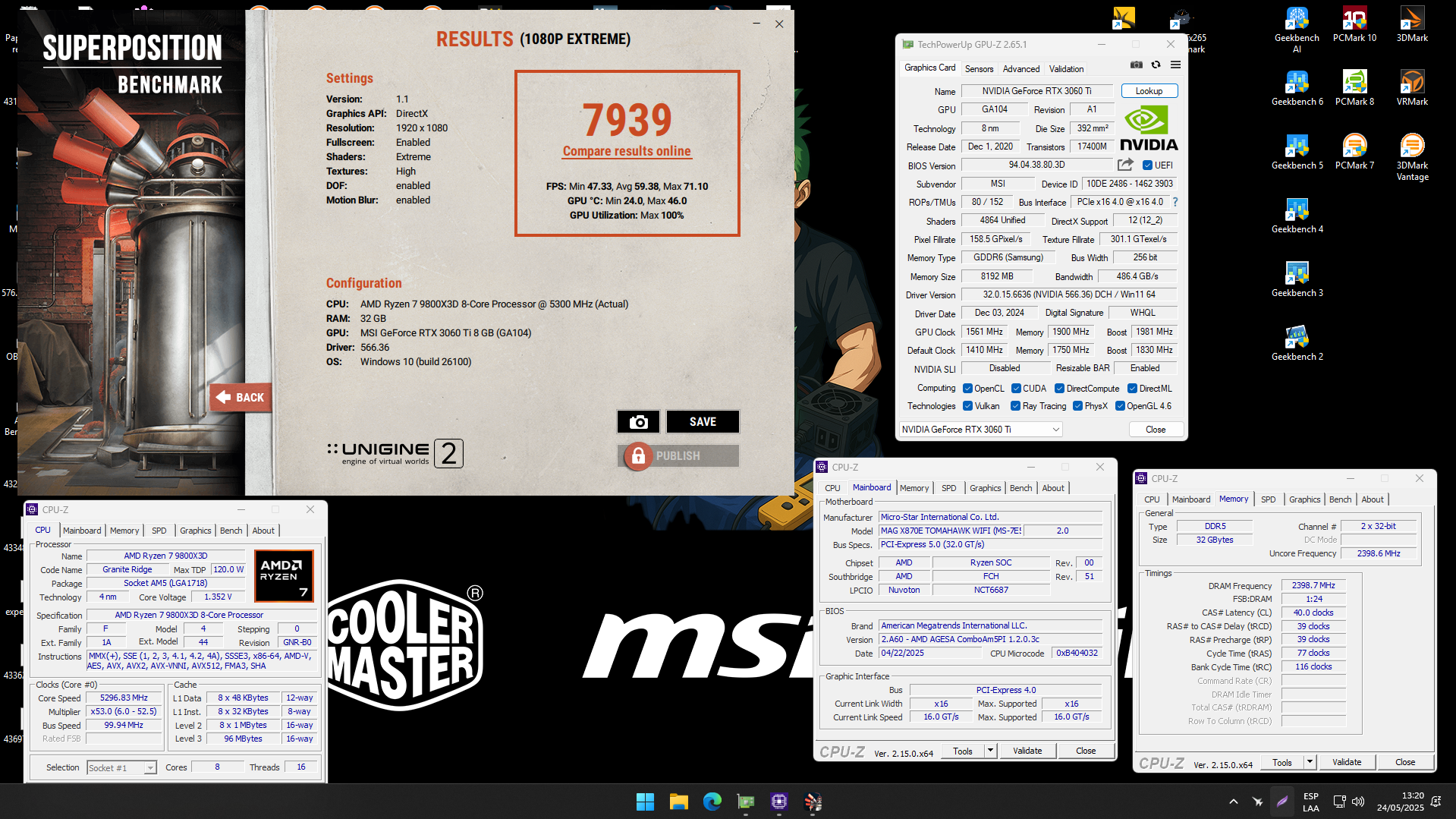Screen dimensions: 1456x819
Task: Switch to Sensors tab in GPU-Z
Action: click(979, 69)
